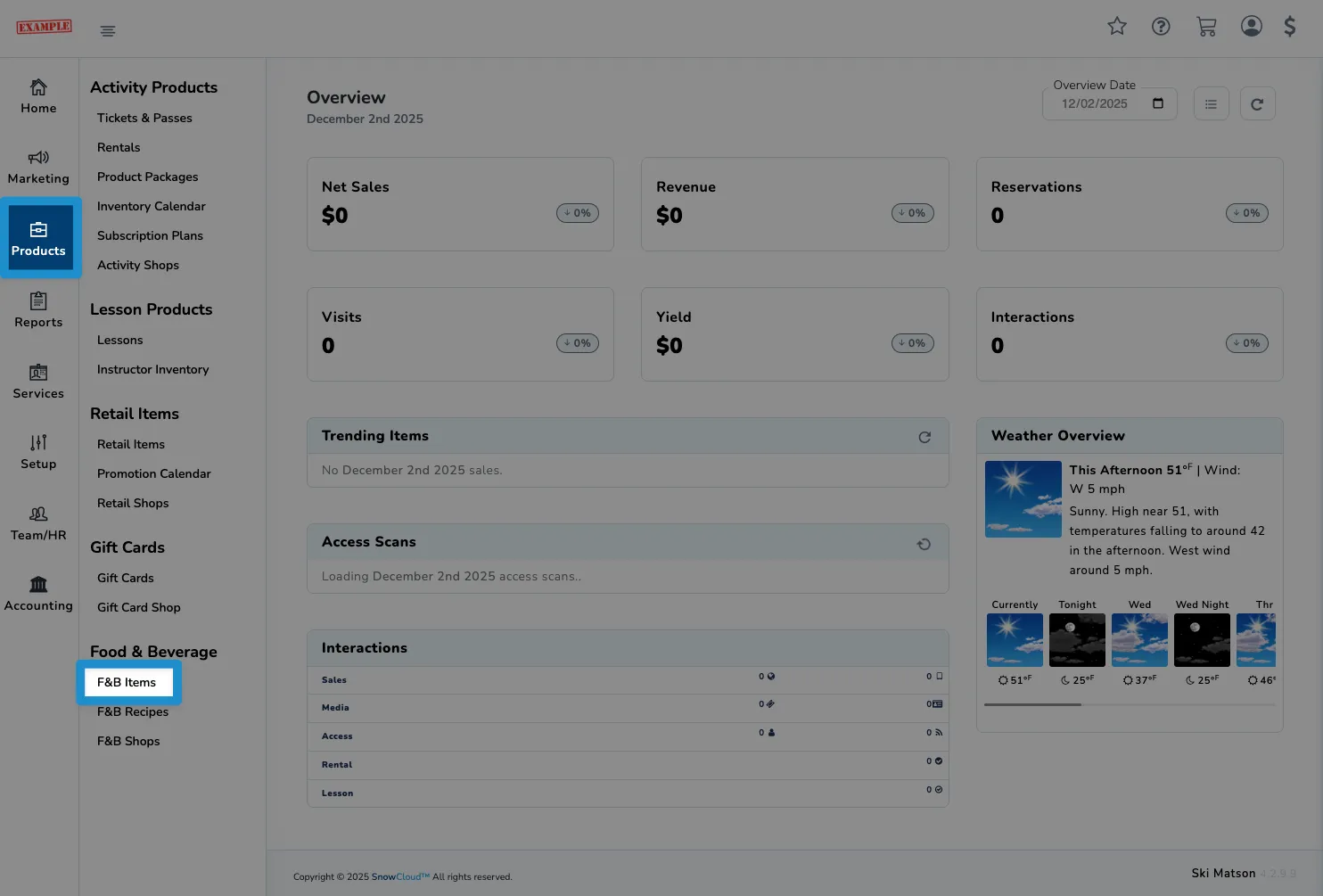
Task: Open Marketing section in sidebar
Action: pyautogui.click(x=38, y=168)
